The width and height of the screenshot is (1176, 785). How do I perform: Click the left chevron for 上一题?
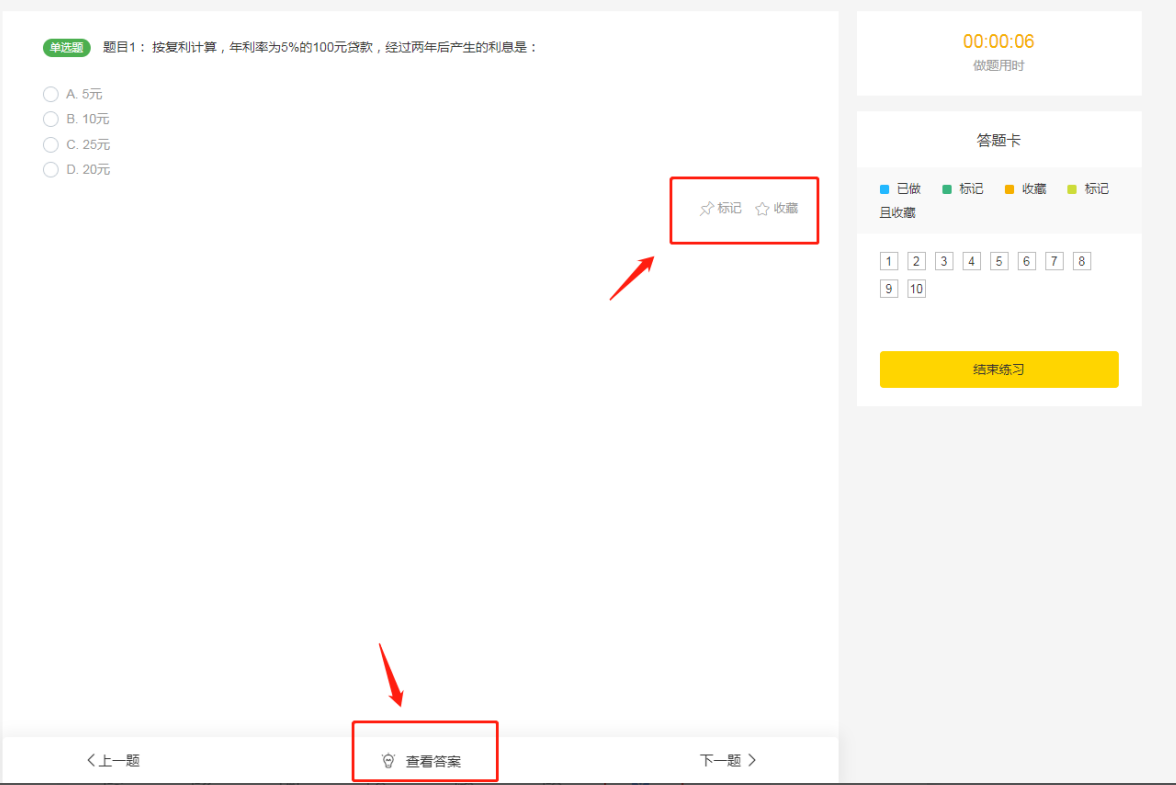[x=91, y=760]
